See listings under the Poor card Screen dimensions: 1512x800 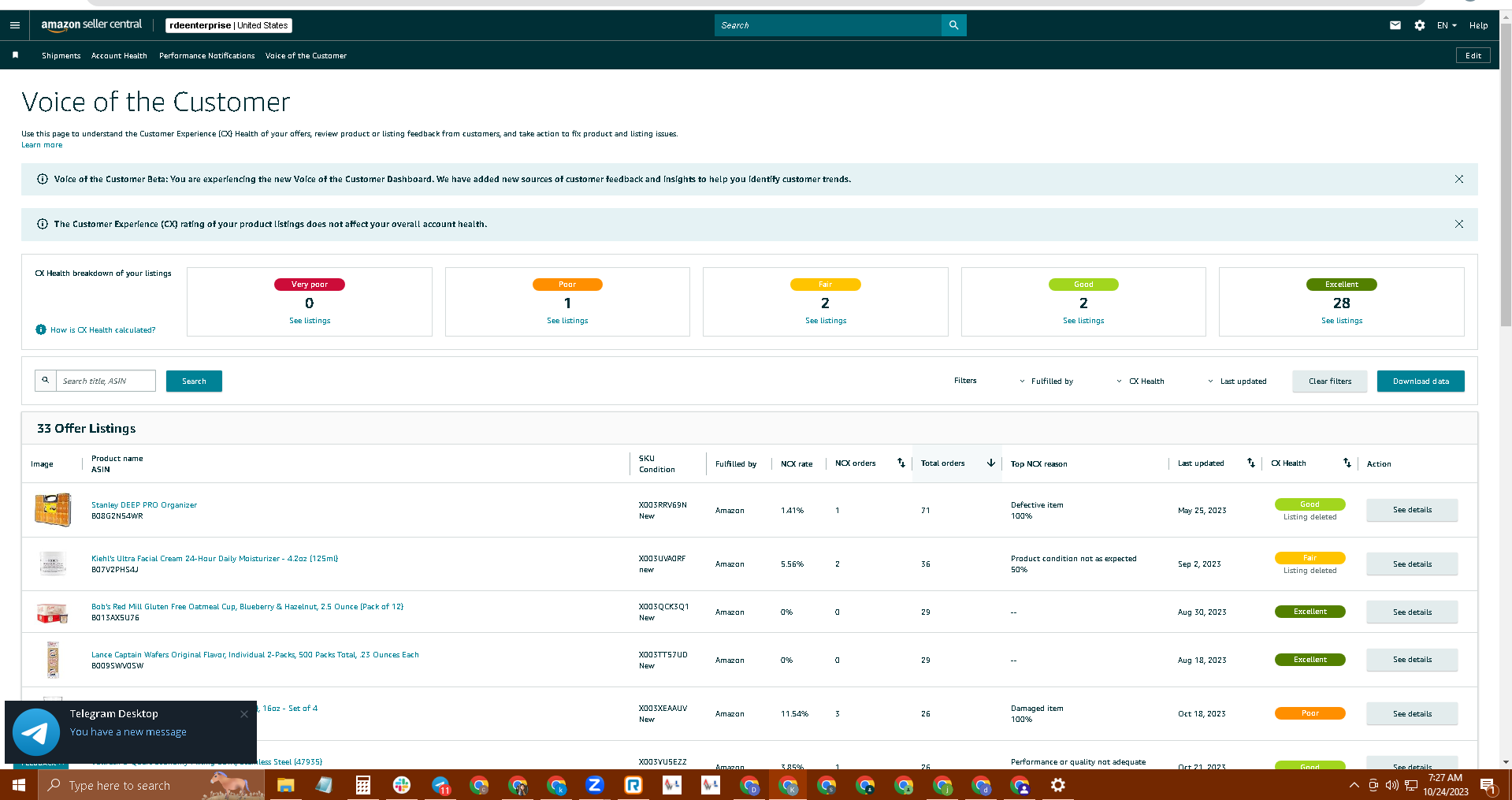click(x=567, y=321)
